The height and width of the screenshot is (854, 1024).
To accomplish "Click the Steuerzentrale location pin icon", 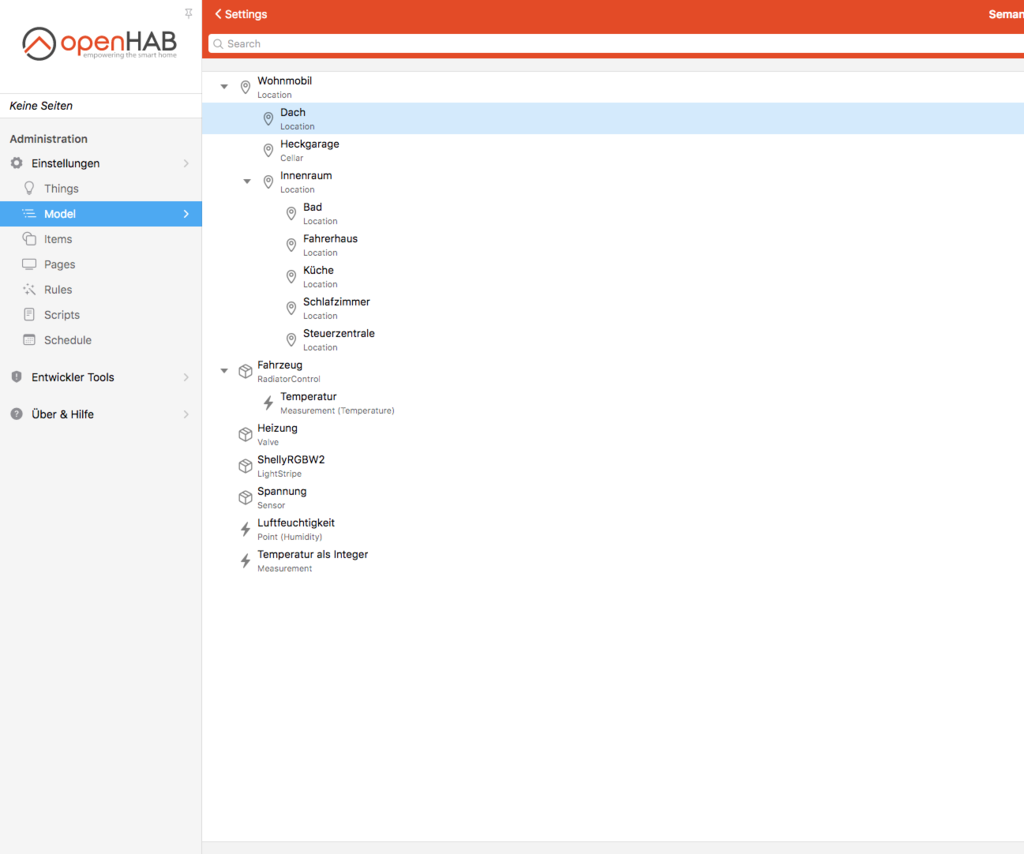I will (291, 340).
